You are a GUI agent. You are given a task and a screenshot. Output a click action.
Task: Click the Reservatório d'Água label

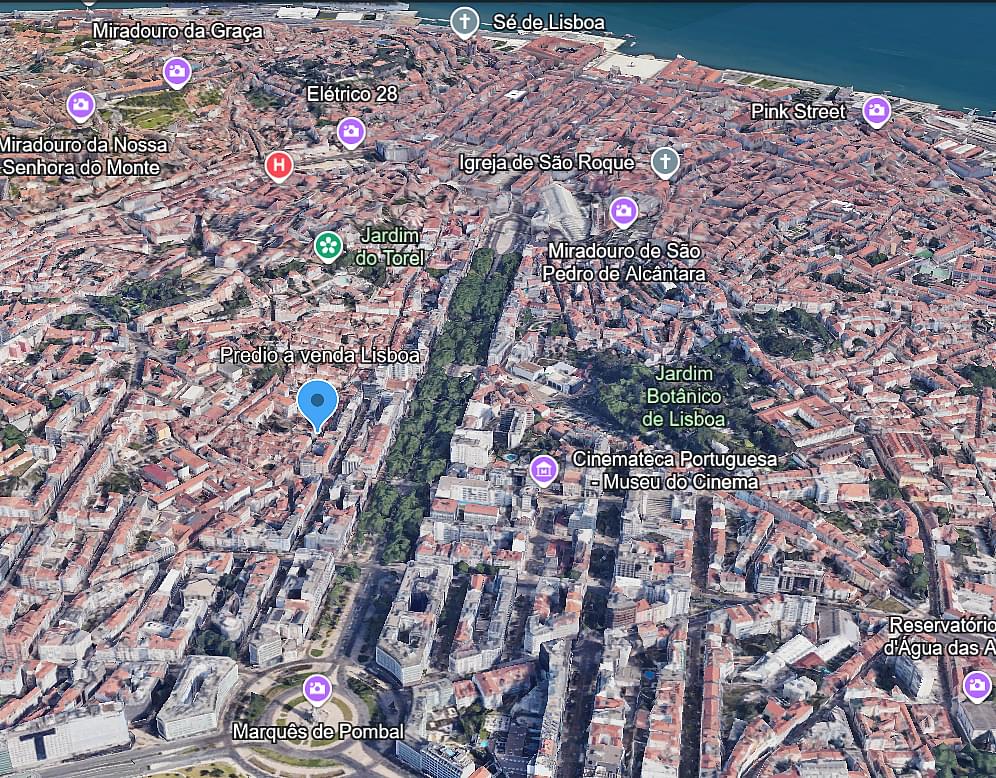pos(941,636)
